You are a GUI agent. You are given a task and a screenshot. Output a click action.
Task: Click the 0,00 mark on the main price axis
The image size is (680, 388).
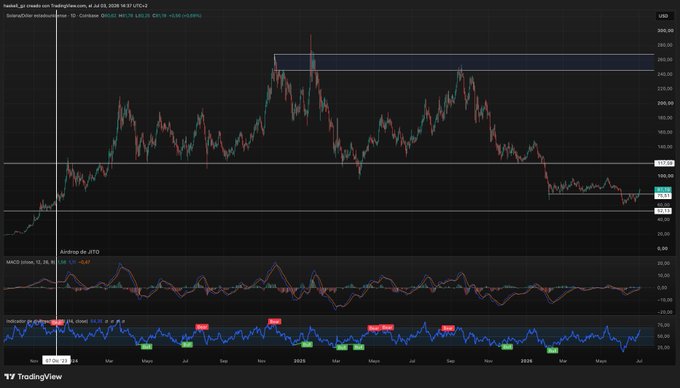[663, 249]
